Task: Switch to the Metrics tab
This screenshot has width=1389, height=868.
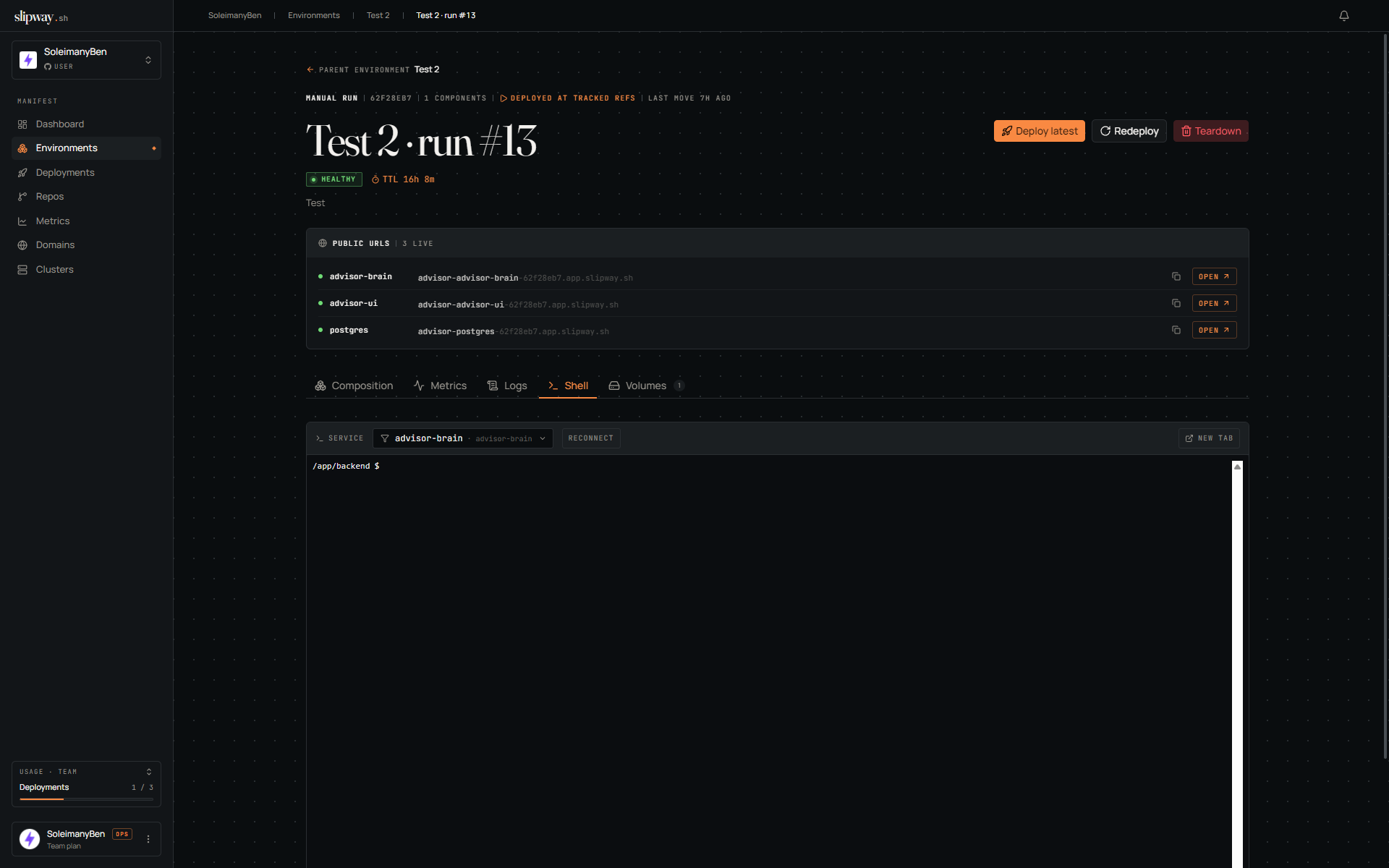Action: pyautogui.click(x=440, y=386)
